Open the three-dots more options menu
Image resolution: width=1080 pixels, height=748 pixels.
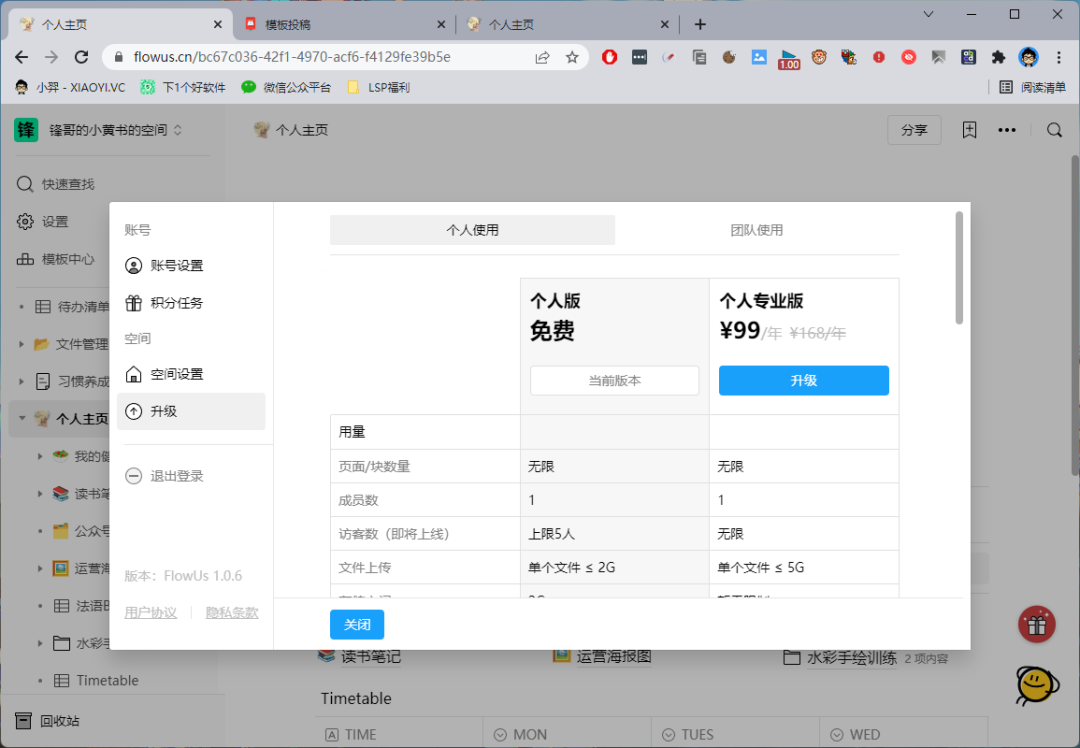coord(1007,130)
